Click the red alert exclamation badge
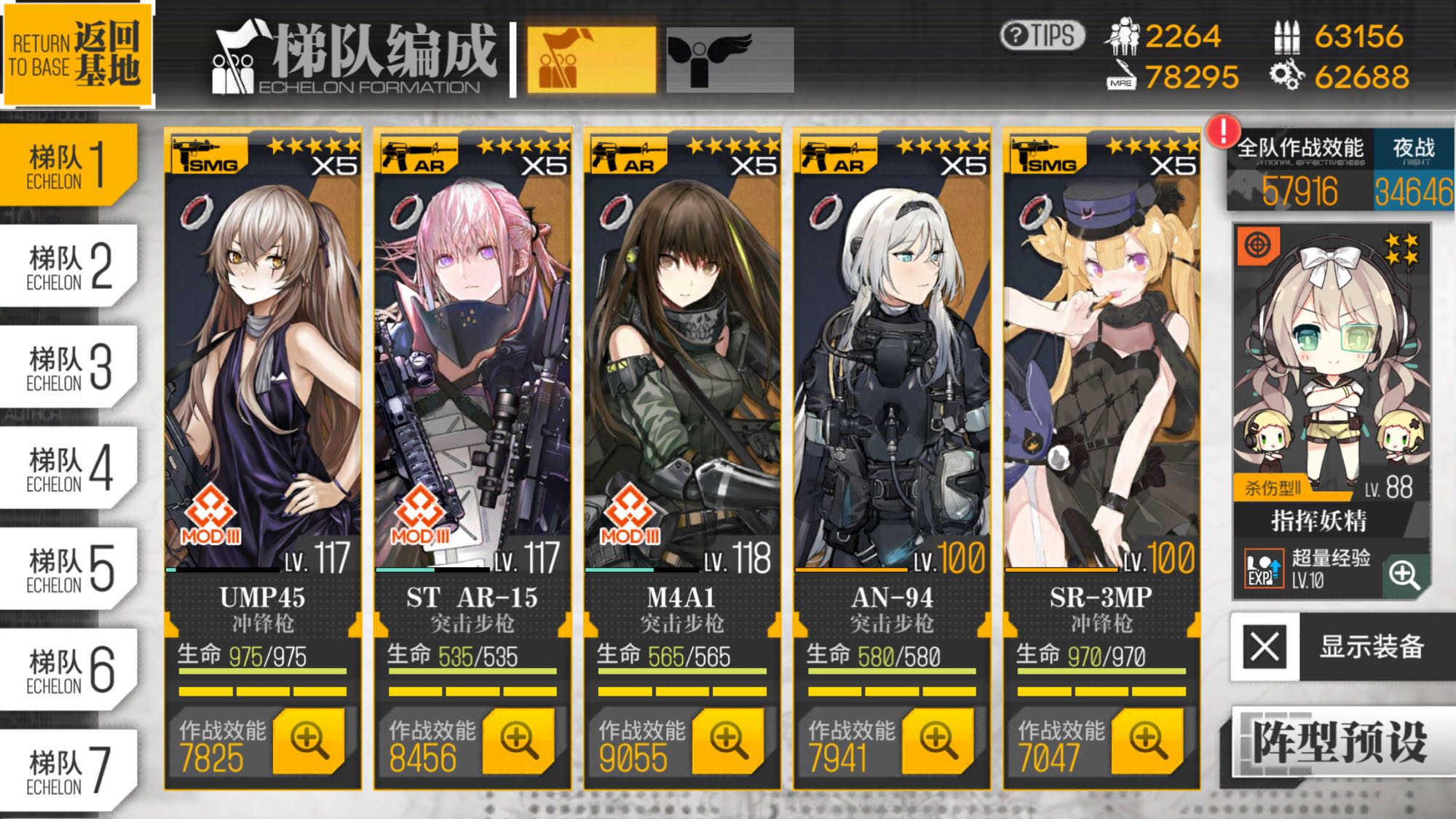The height and width of the screenshot is (819, 1456). pyautogui.click(x=1223, y=131)
